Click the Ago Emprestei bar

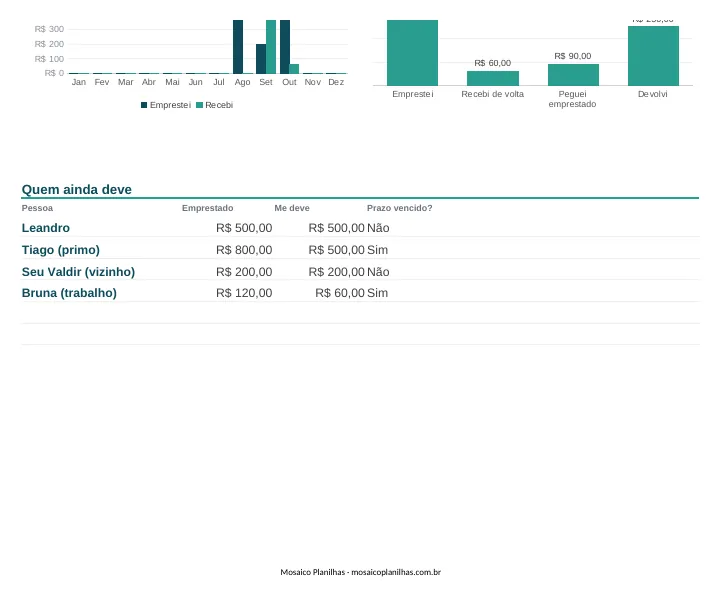coord(238,47)
